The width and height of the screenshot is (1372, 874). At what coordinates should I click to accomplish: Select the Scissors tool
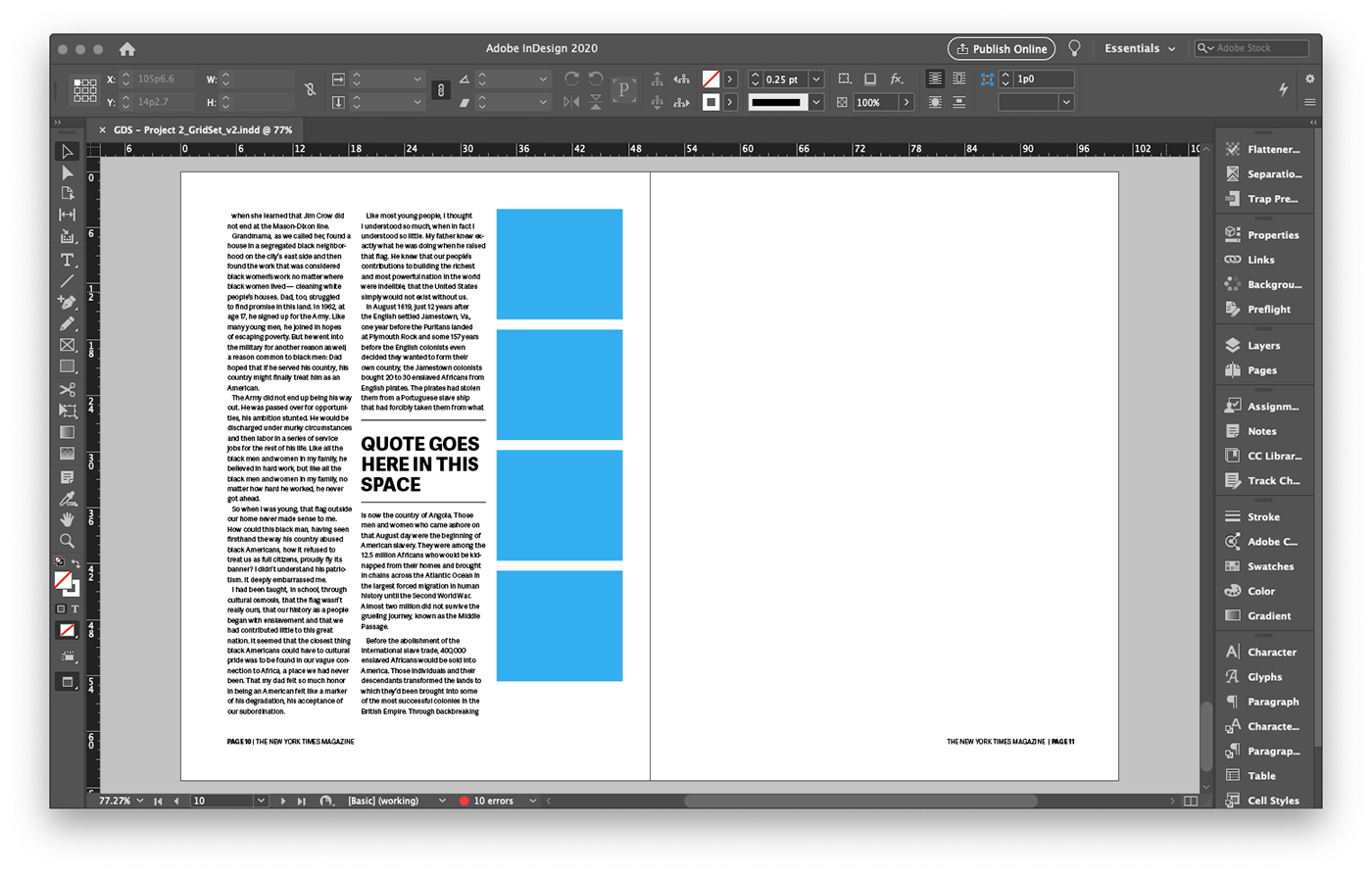pos(67,390)
